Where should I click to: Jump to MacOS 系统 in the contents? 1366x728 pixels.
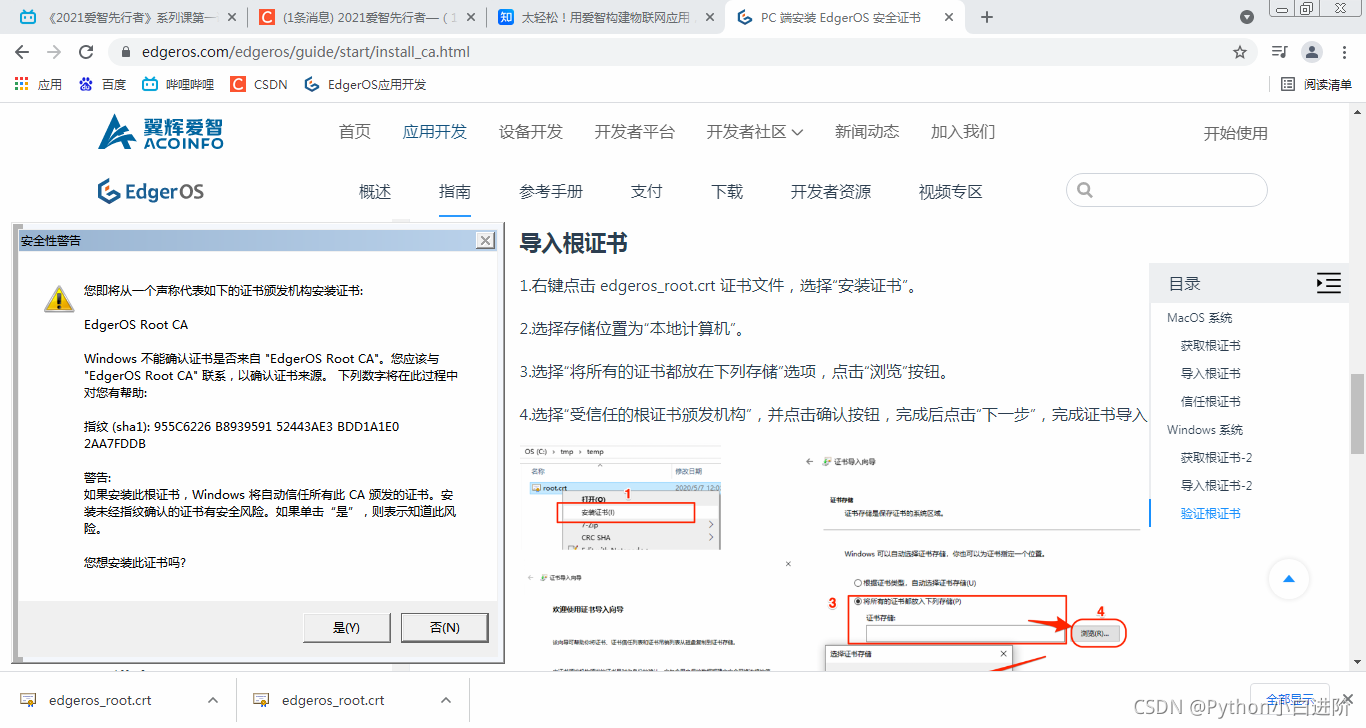1199,318
